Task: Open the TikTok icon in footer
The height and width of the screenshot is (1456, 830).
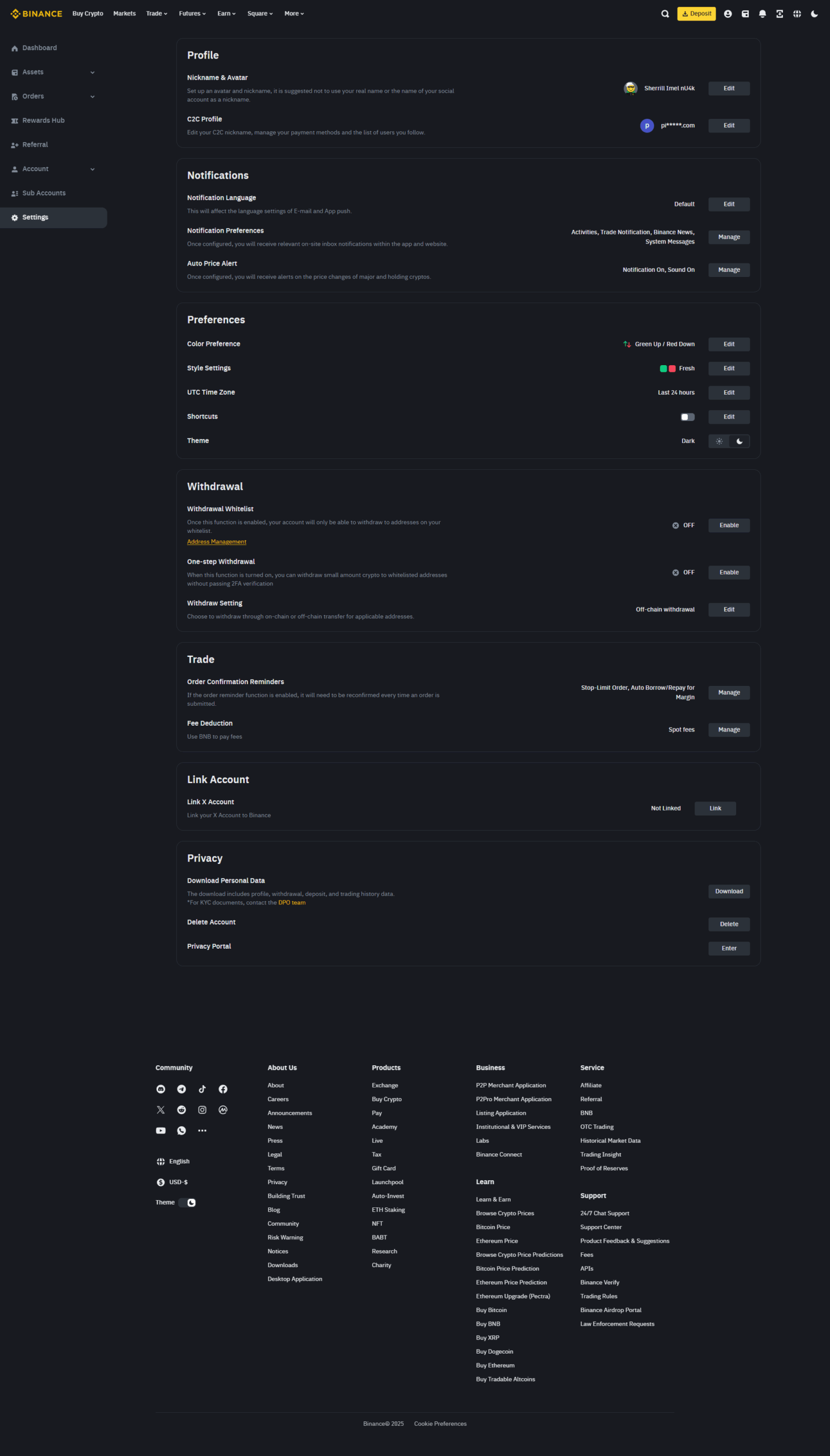Action: pyautogui.click(x=203, y=1089)
